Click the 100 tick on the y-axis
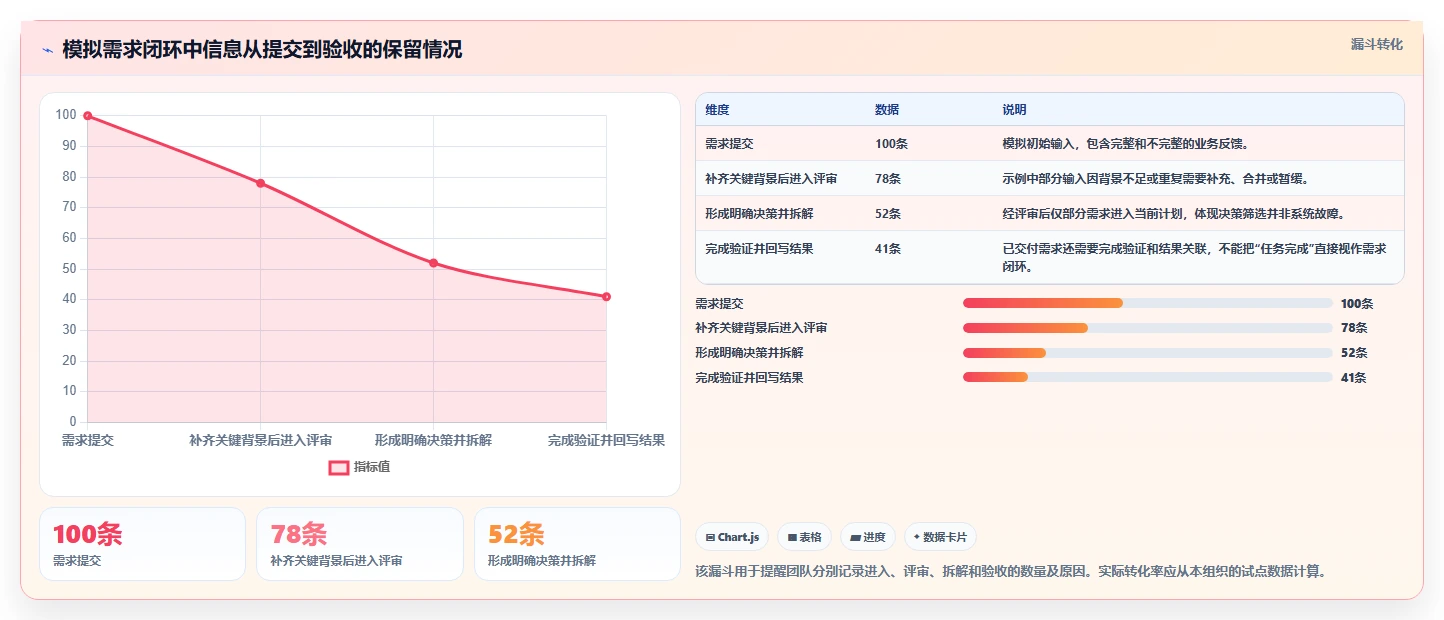This screenshot has width=1444, height=620. coord(66,115)
